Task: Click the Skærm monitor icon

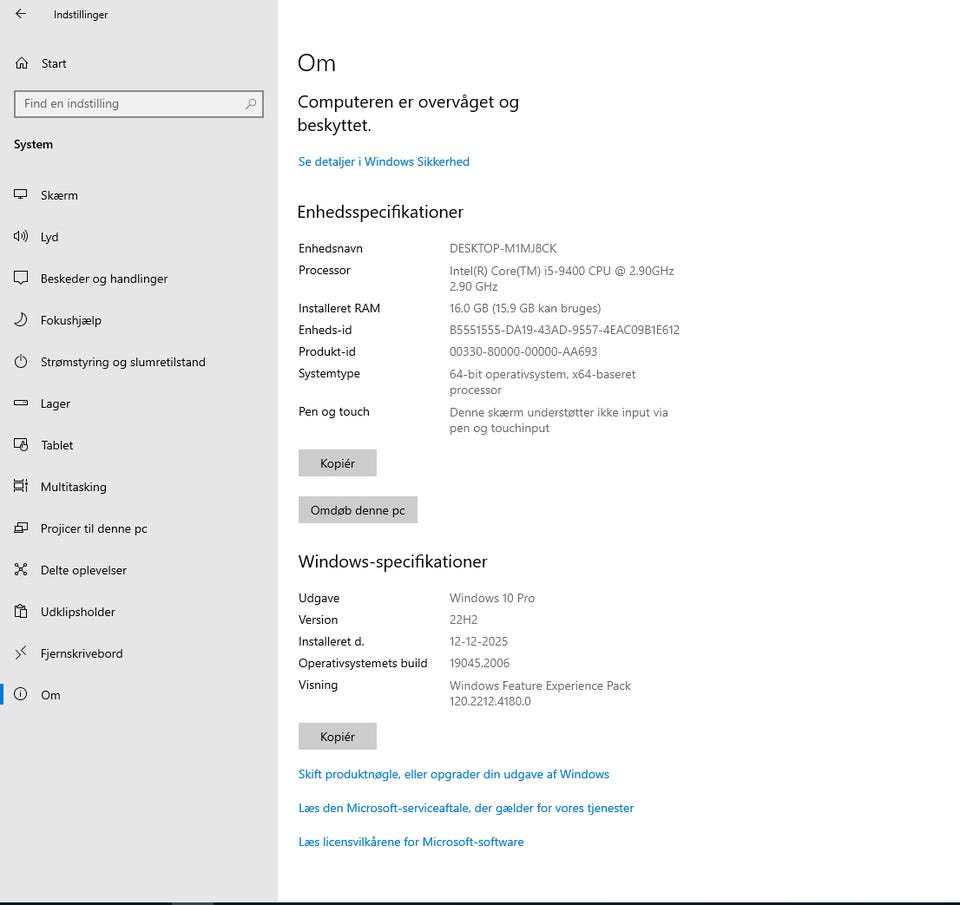Action: (x=21, y=195)
